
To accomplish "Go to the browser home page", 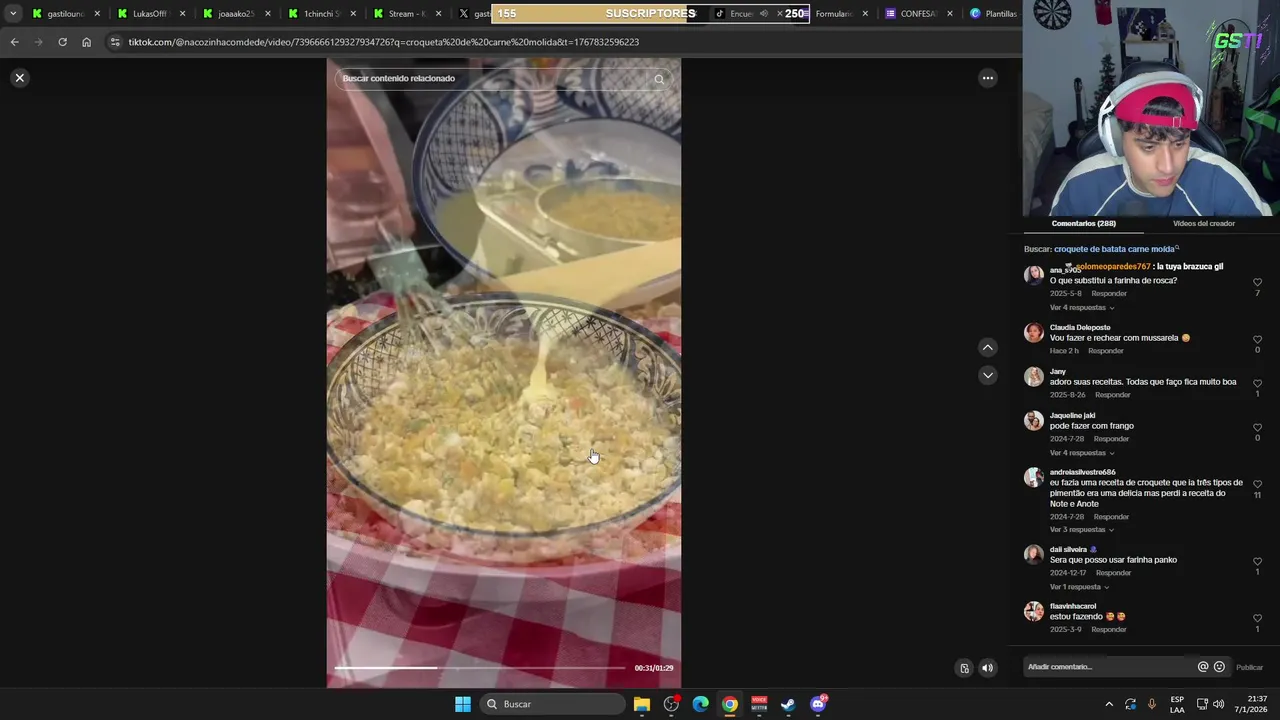I will (x=86, y=42).
